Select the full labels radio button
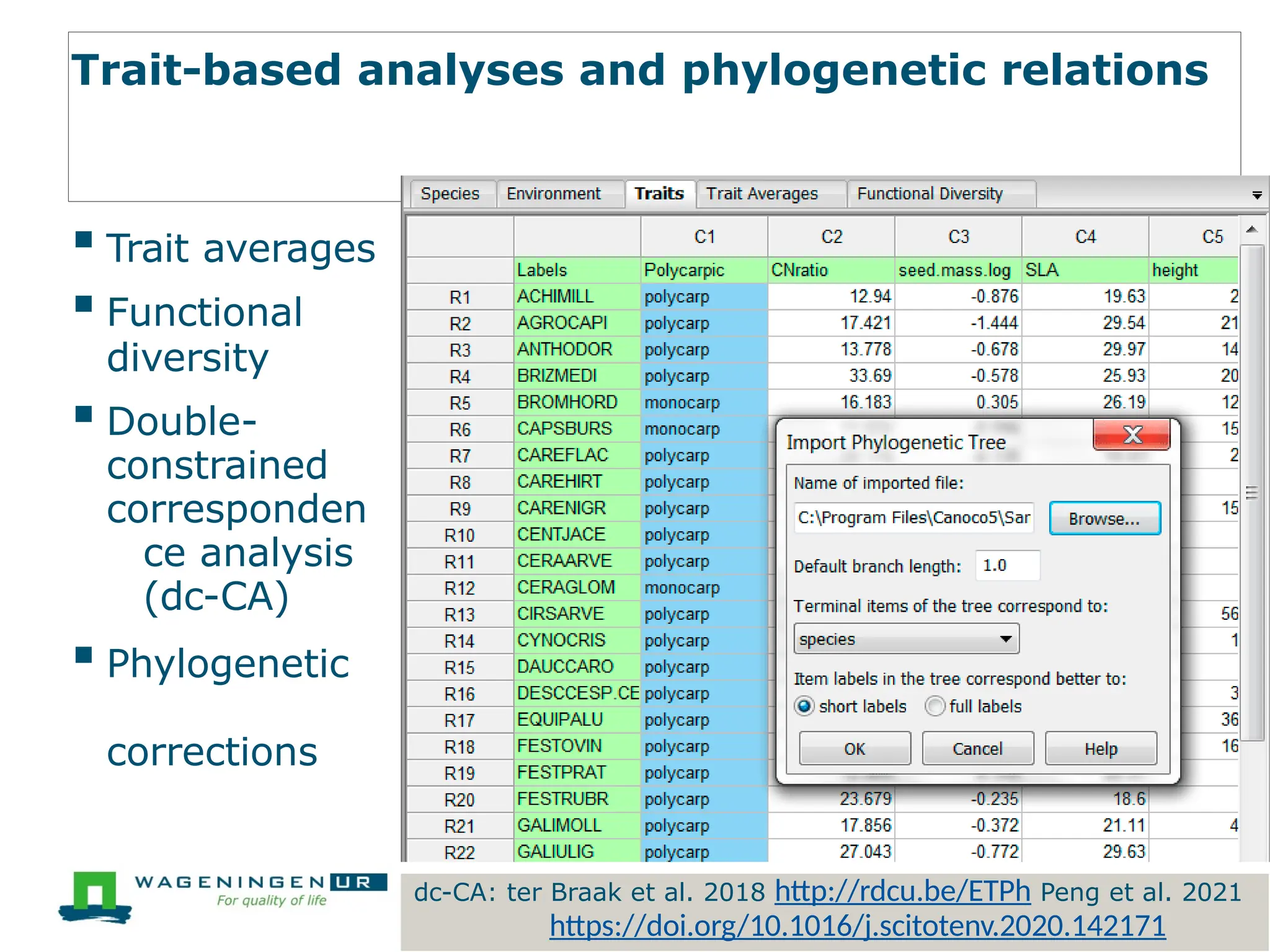 (x=935, y=706)
